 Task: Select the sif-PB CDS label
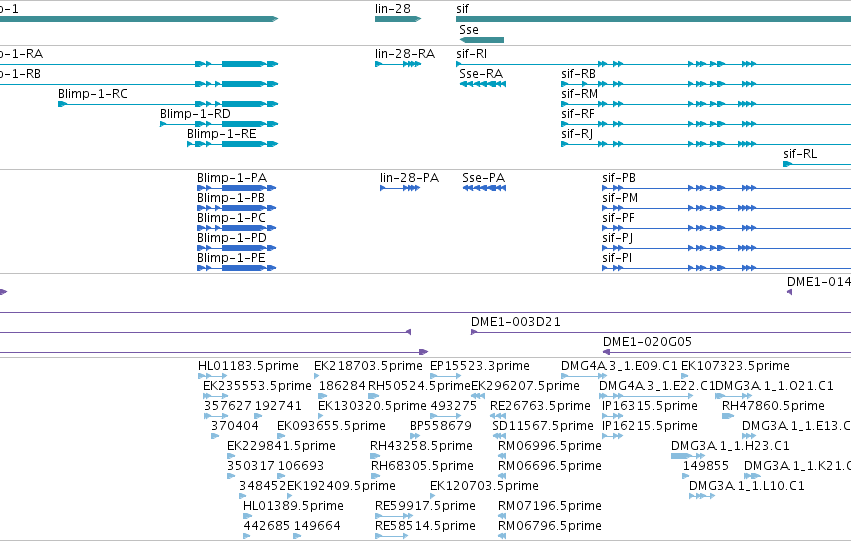point(619,178)
